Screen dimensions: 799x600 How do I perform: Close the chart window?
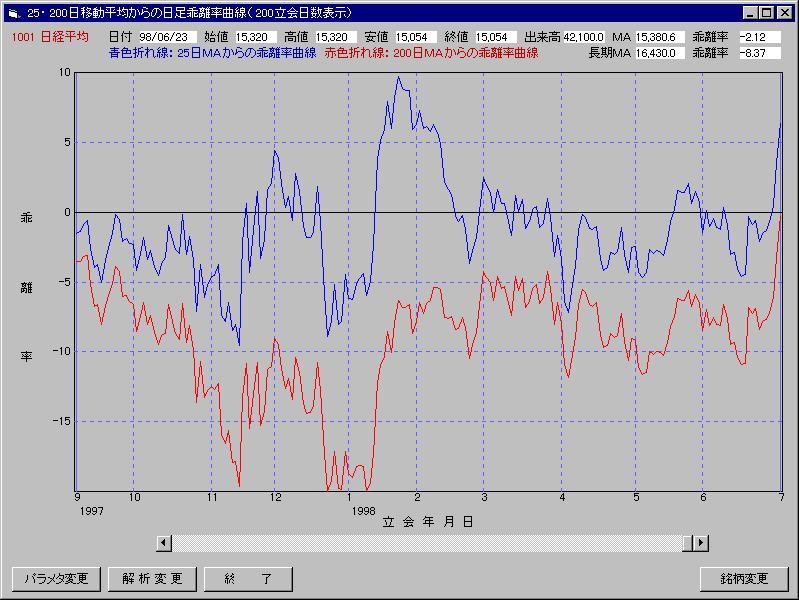[783, 13]
